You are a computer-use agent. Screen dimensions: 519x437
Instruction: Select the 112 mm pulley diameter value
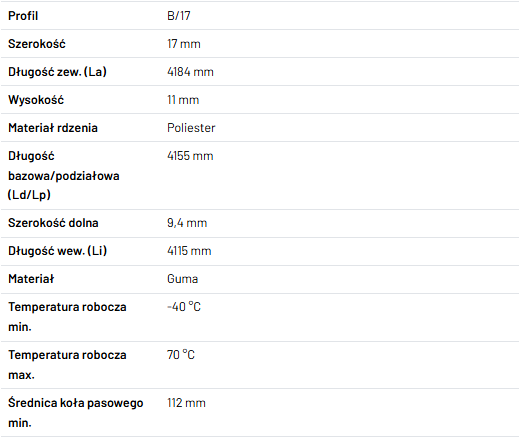[186, 403]
